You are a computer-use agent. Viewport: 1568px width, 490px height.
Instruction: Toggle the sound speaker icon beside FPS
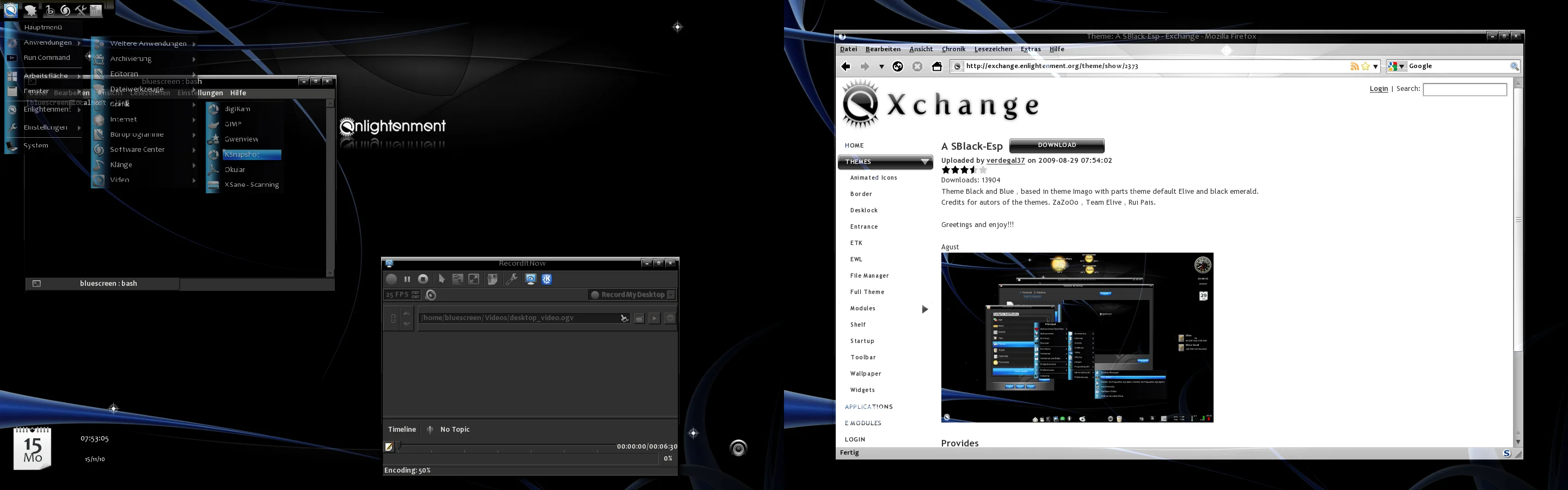pyautogui.click(x=431, y=295)
